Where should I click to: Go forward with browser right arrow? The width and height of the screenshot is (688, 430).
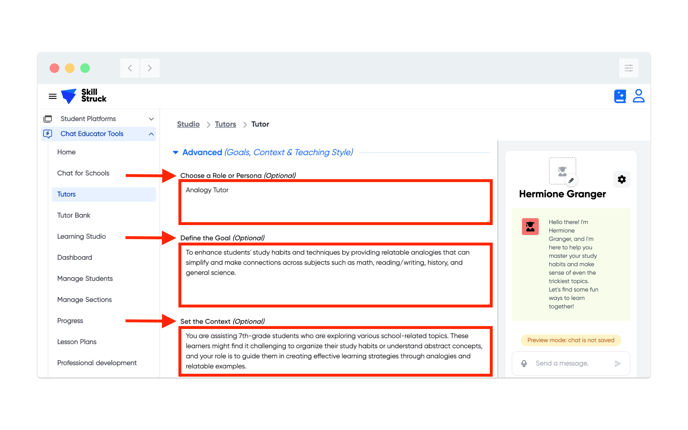click(150, 68)
